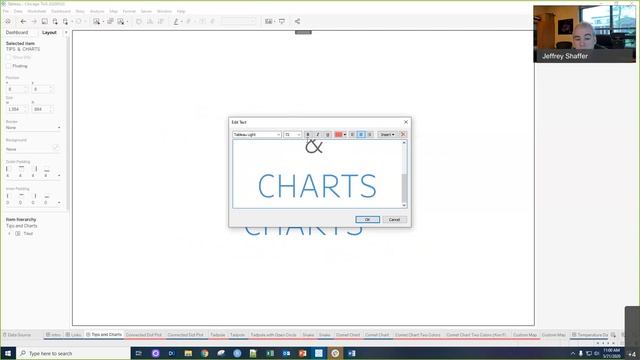Click the new sheet icon after the tabs
This screenshot has width=640, height=360.
613,335
